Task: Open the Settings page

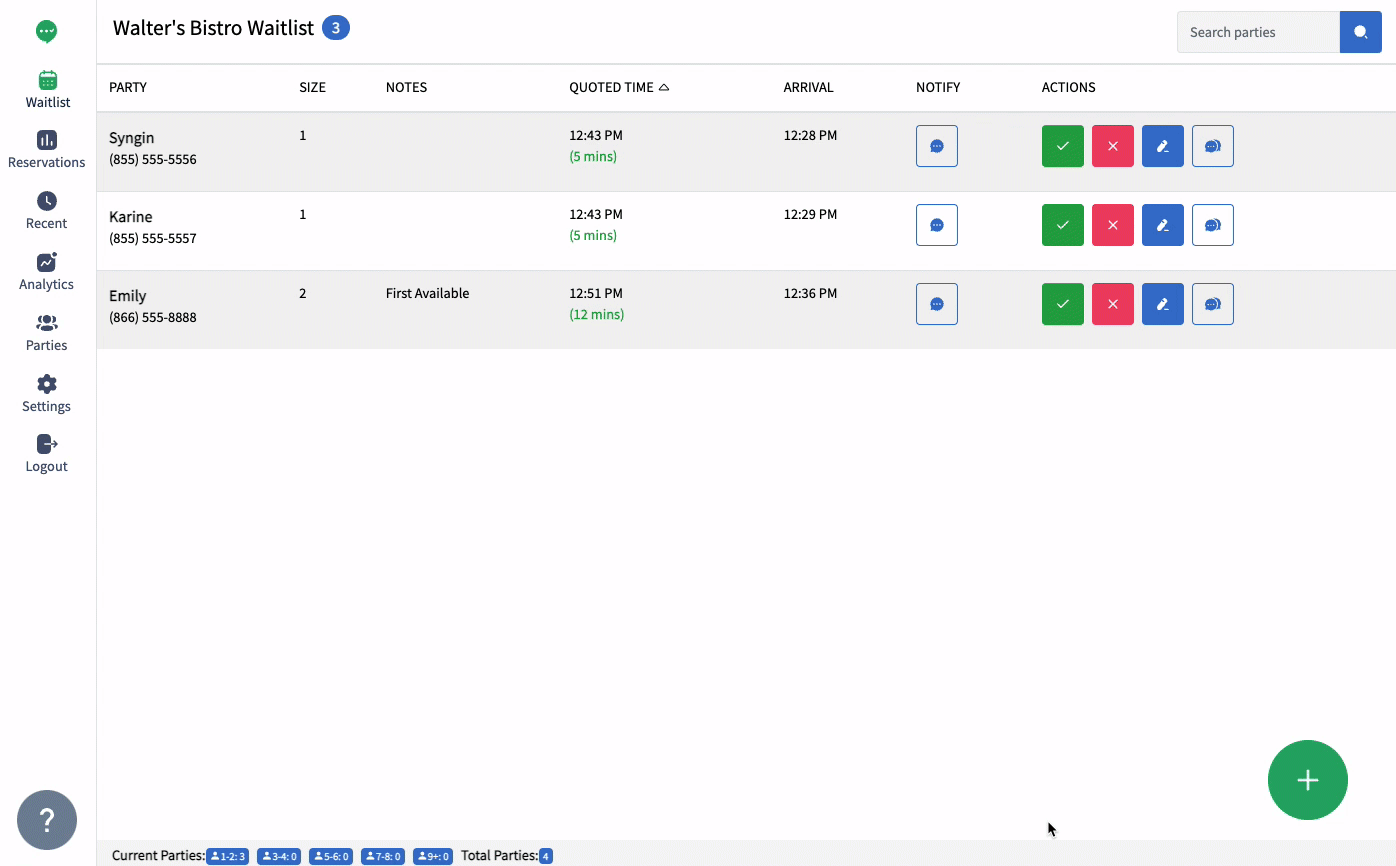Action: [x=45, y=392]
